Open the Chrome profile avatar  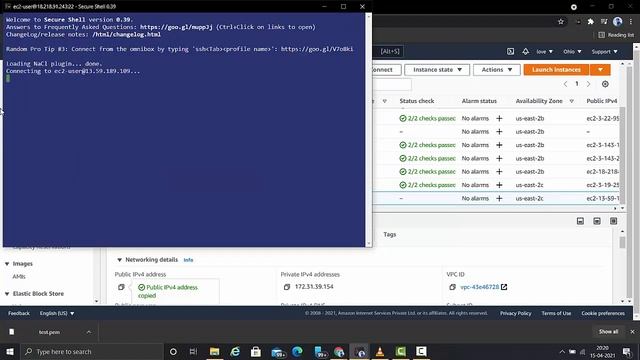pos(618,22)
